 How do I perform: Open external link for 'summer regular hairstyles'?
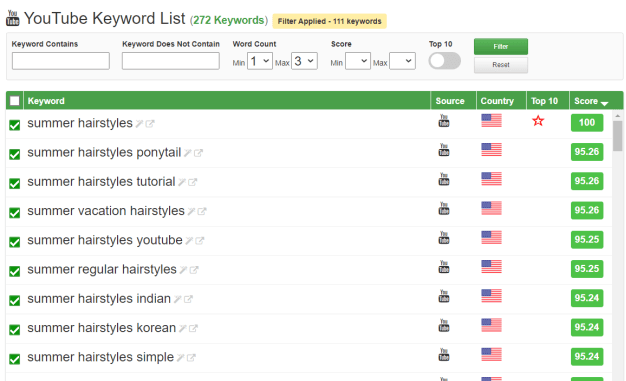click(x=194, y=270)
